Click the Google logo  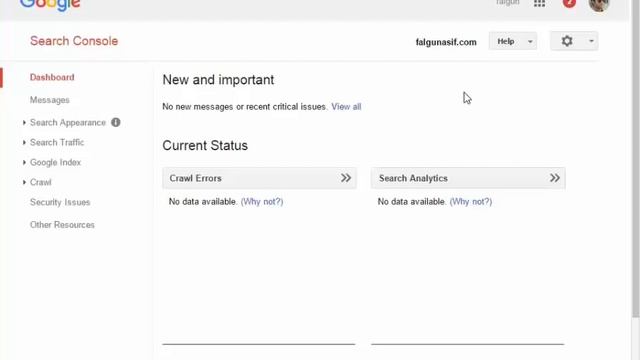(50, 5)
